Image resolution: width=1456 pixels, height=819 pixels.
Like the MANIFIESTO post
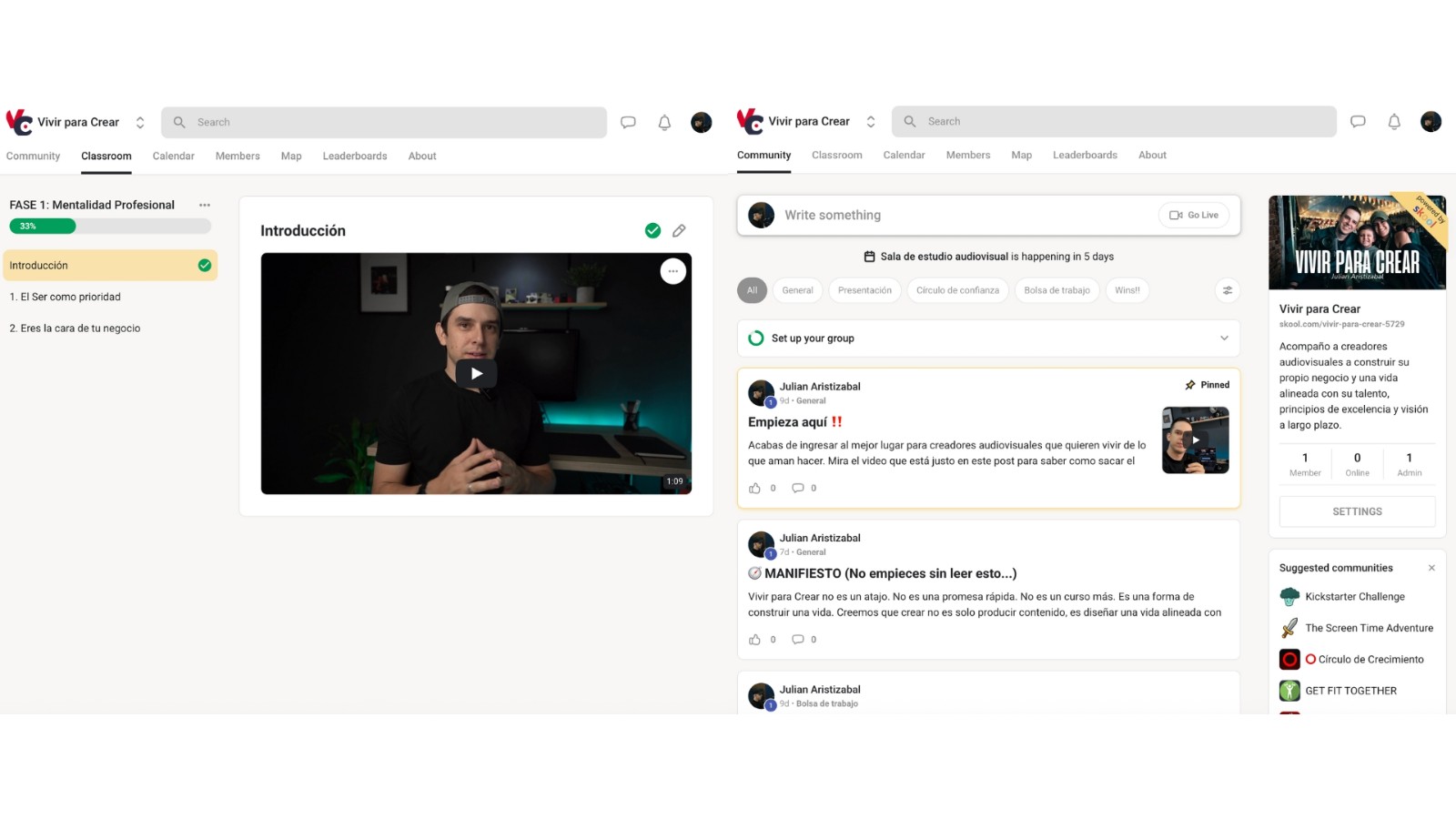pyautogui.click(x=754, y=640)
